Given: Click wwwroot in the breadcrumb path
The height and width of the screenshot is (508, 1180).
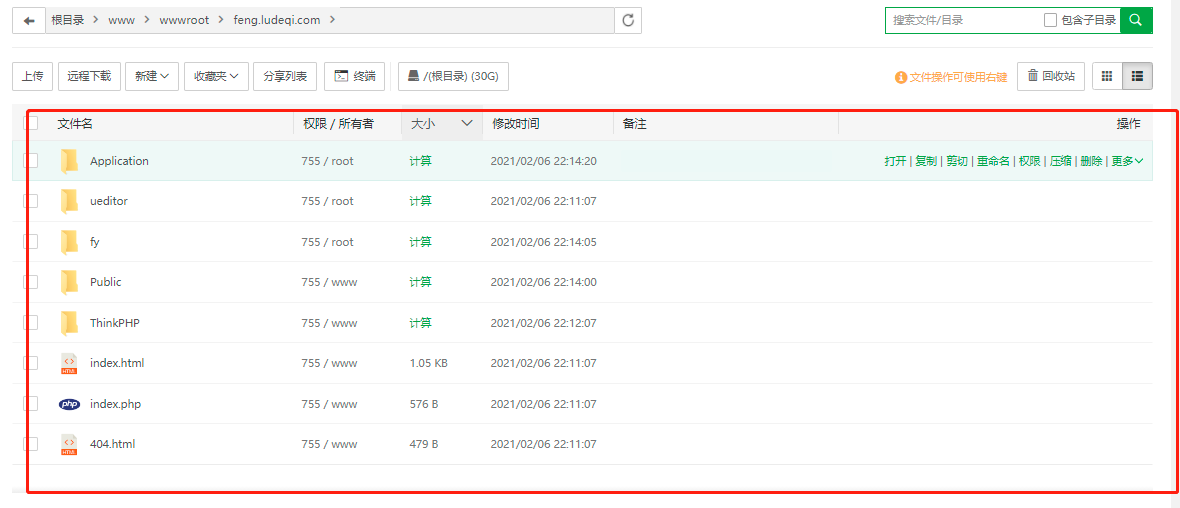Looking at the screenshot, I should click(184, 20).
